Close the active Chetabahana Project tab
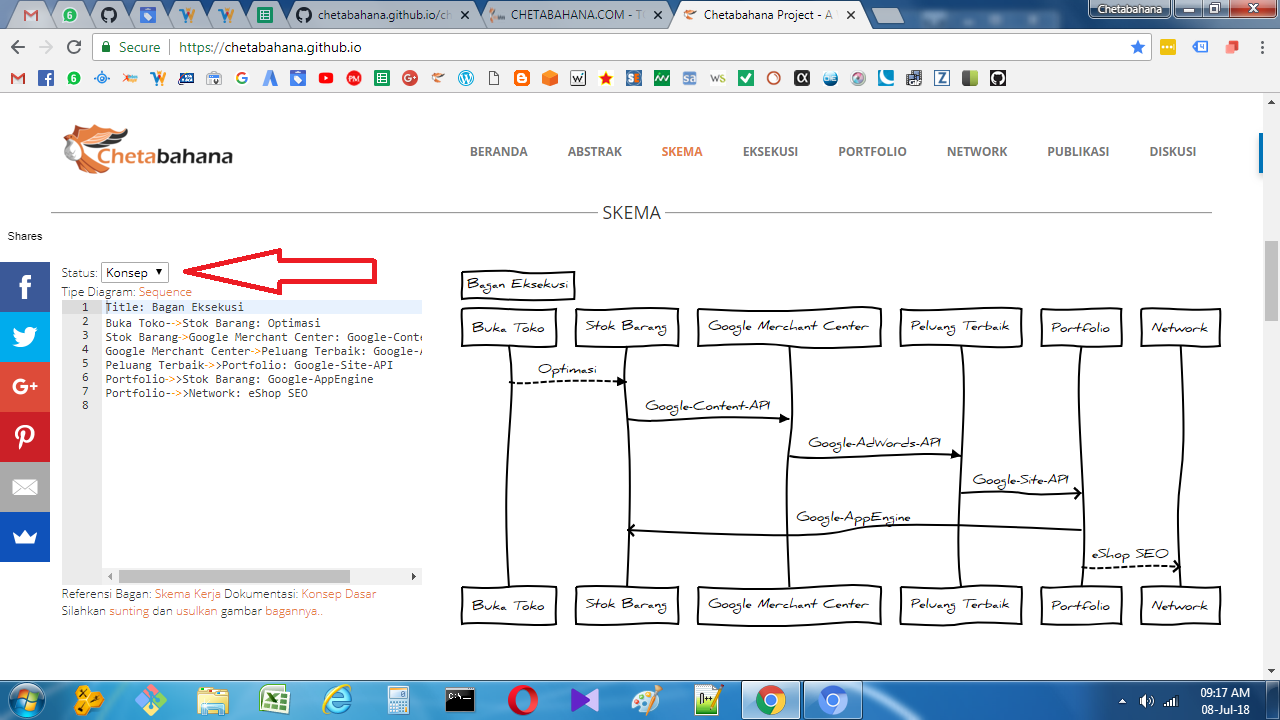The height and width of the screenshot is (720, 1280). coord(851,15)
